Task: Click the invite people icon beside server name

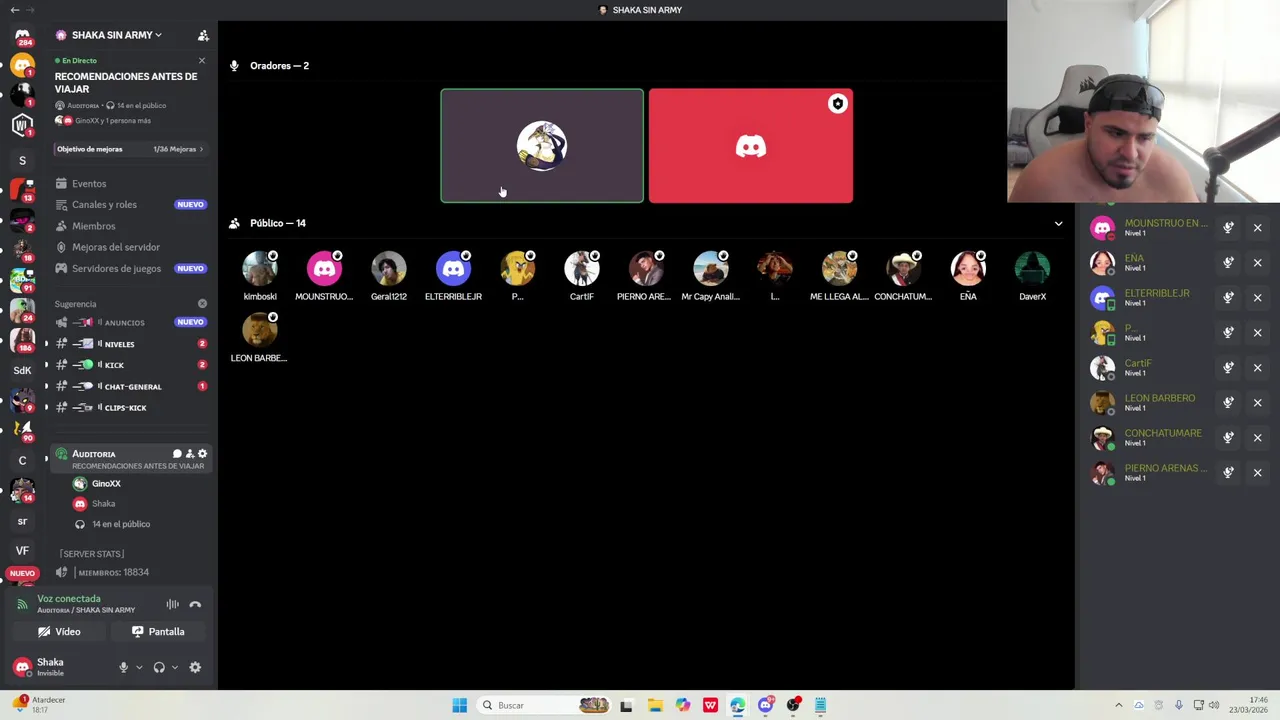Action: click(203, 35)
